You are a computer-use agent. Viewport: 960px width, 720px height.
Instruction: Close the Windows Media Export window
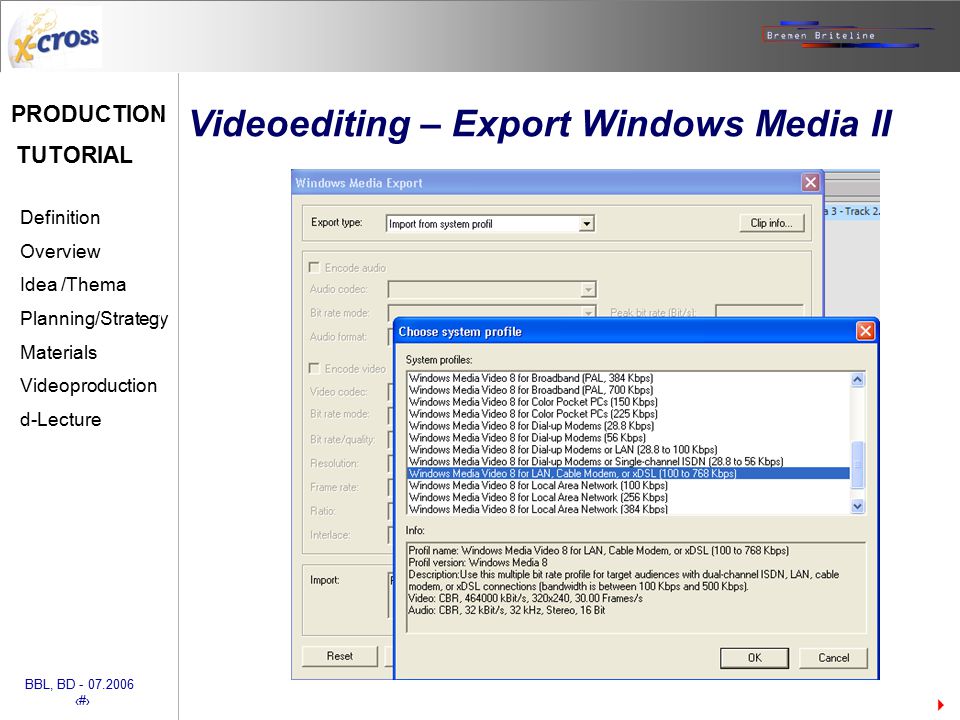(x=811, y=182)
